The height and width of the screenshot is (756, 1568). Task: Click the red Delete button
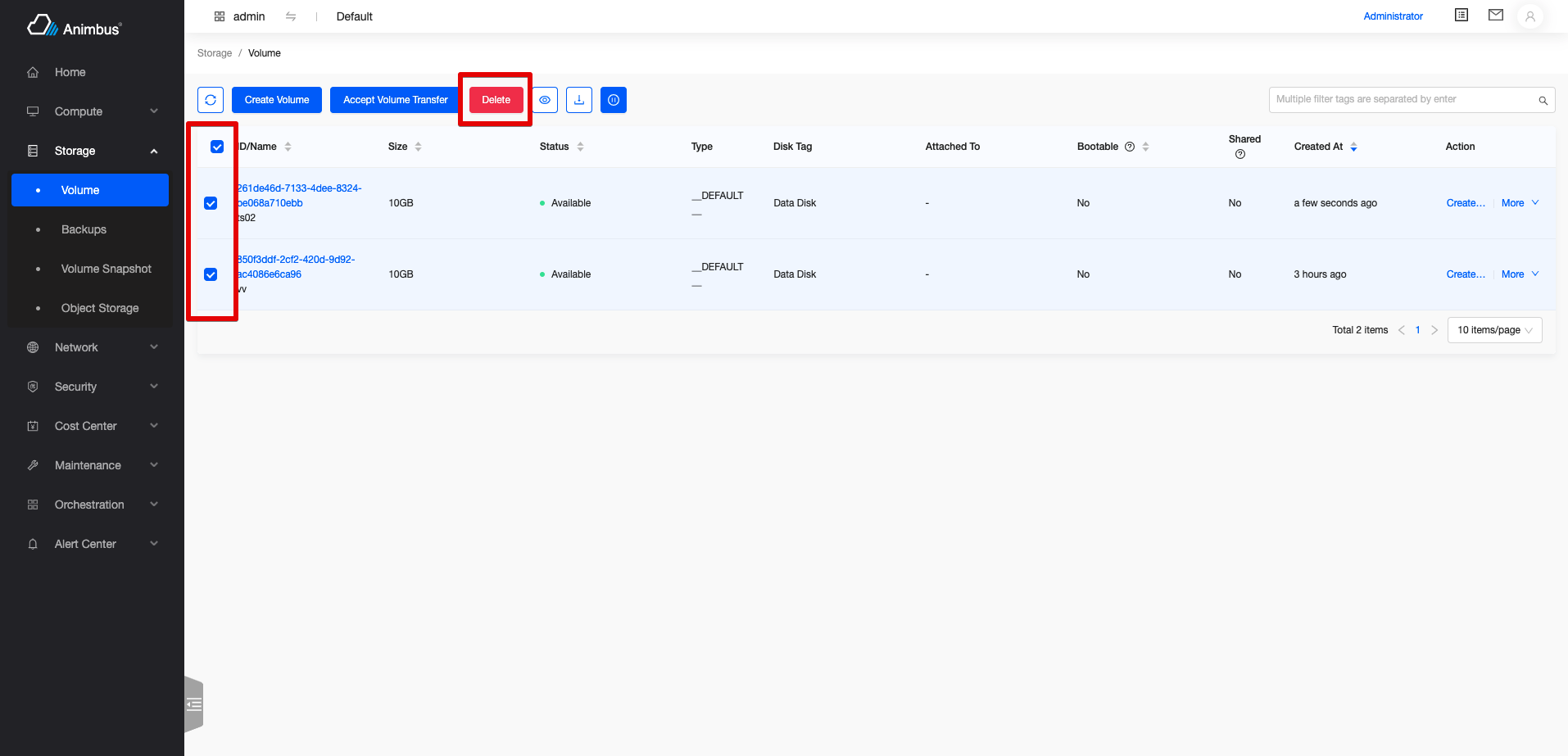point(496,100)
